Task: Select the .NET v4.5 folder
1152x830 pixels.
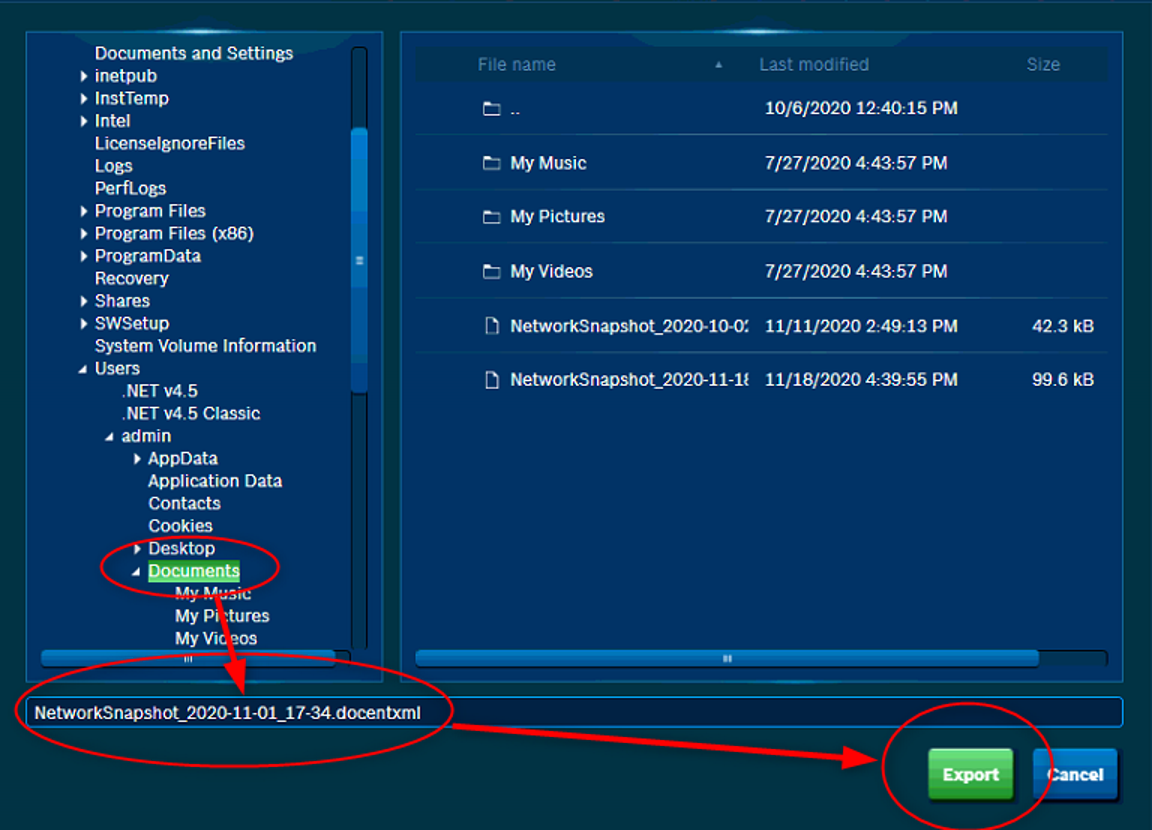Action: [159, 391]
